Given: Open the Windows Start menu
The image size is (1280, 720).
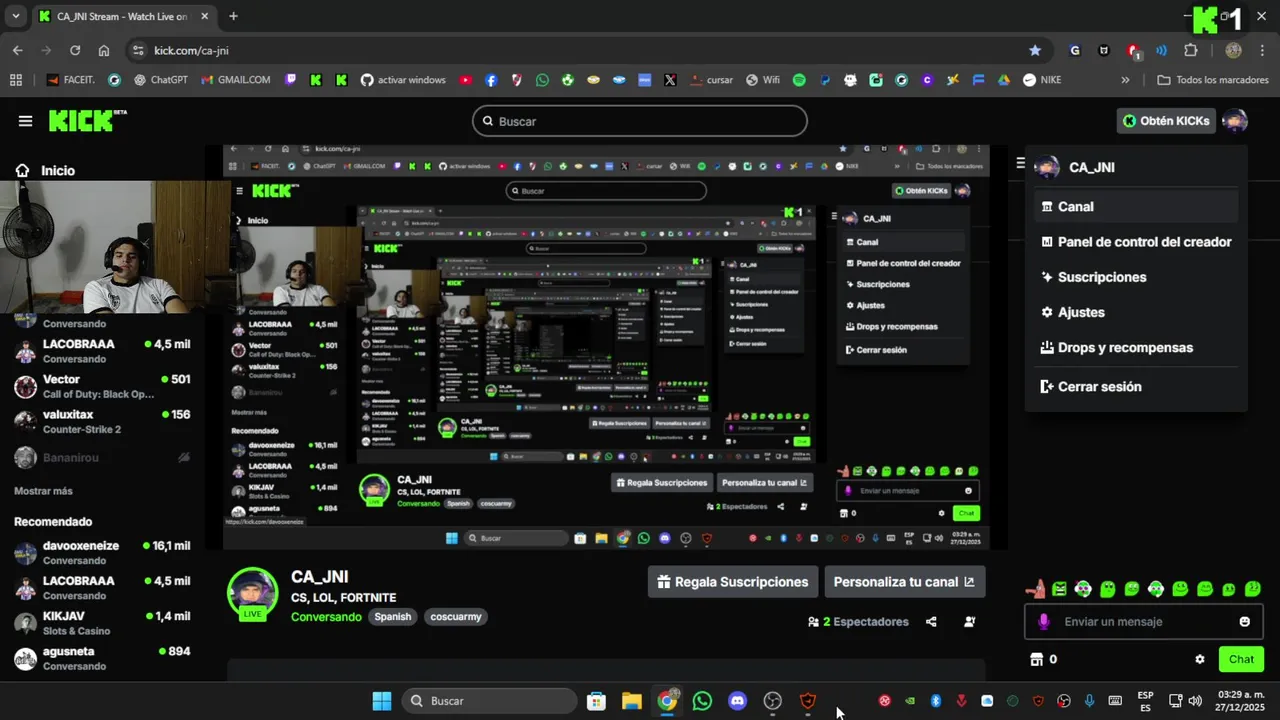Looking at the screenshot, I should point(381,701).
